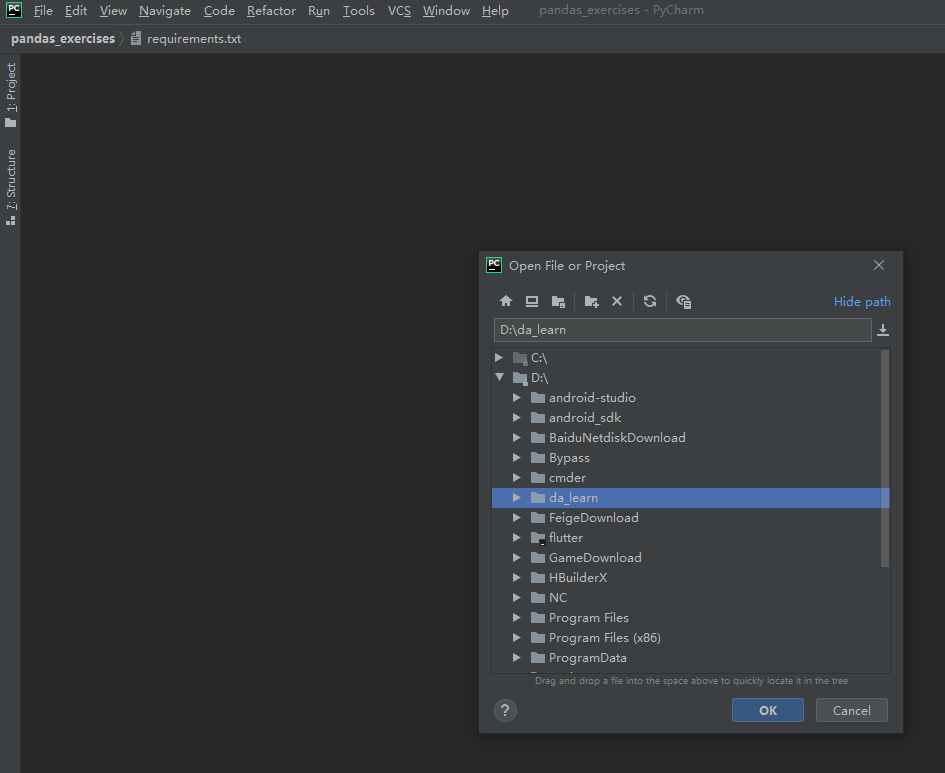Click requirements.txt file icon in breadcrumb
945x773 pixels.
(136, 39)
